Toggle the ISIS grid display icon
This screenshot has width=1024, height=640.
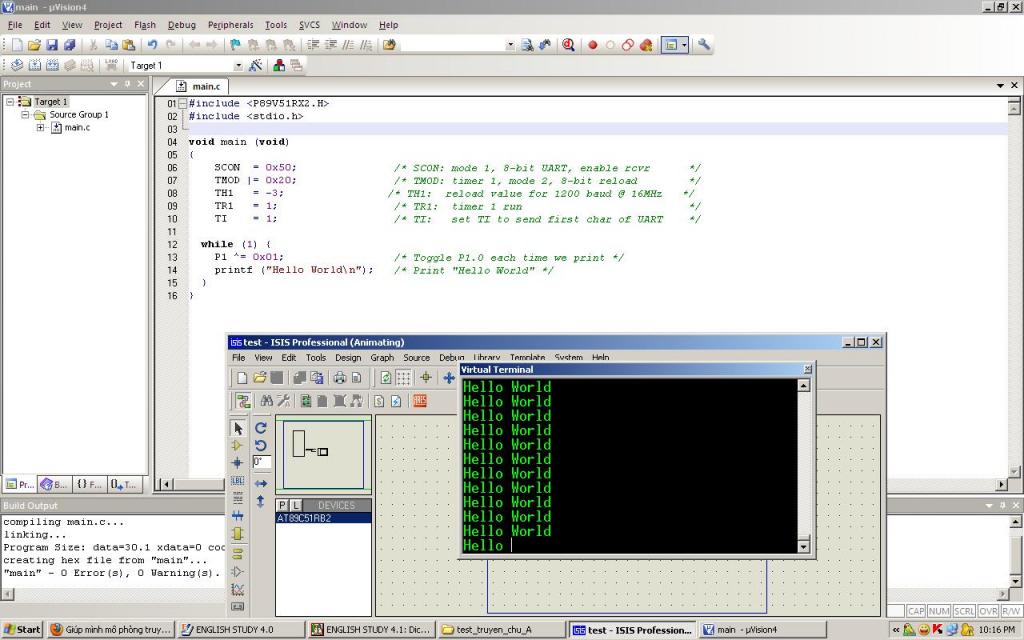pos(403,378)
